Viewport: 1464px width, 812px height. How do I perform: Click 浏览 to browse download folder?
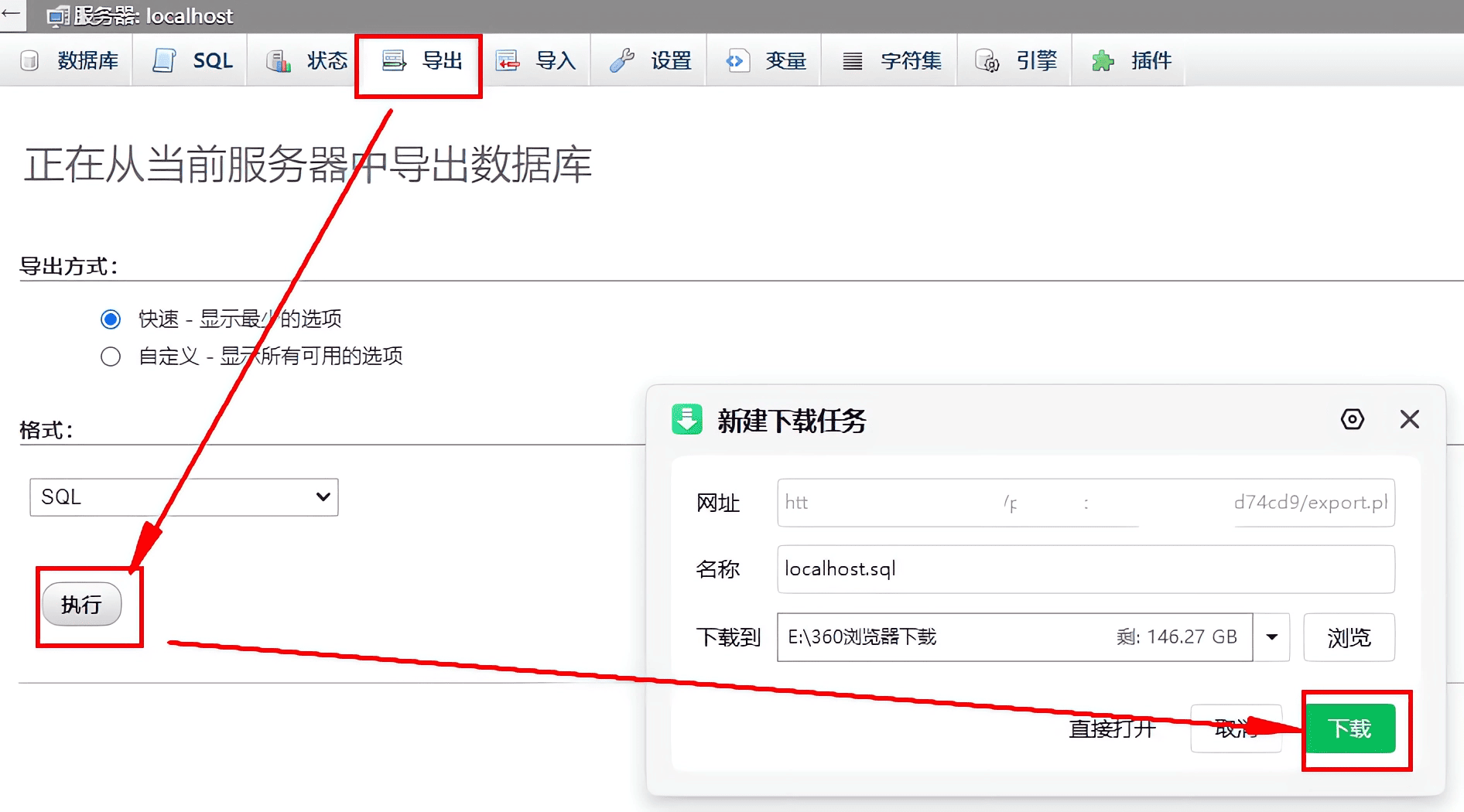(1349, 637)
